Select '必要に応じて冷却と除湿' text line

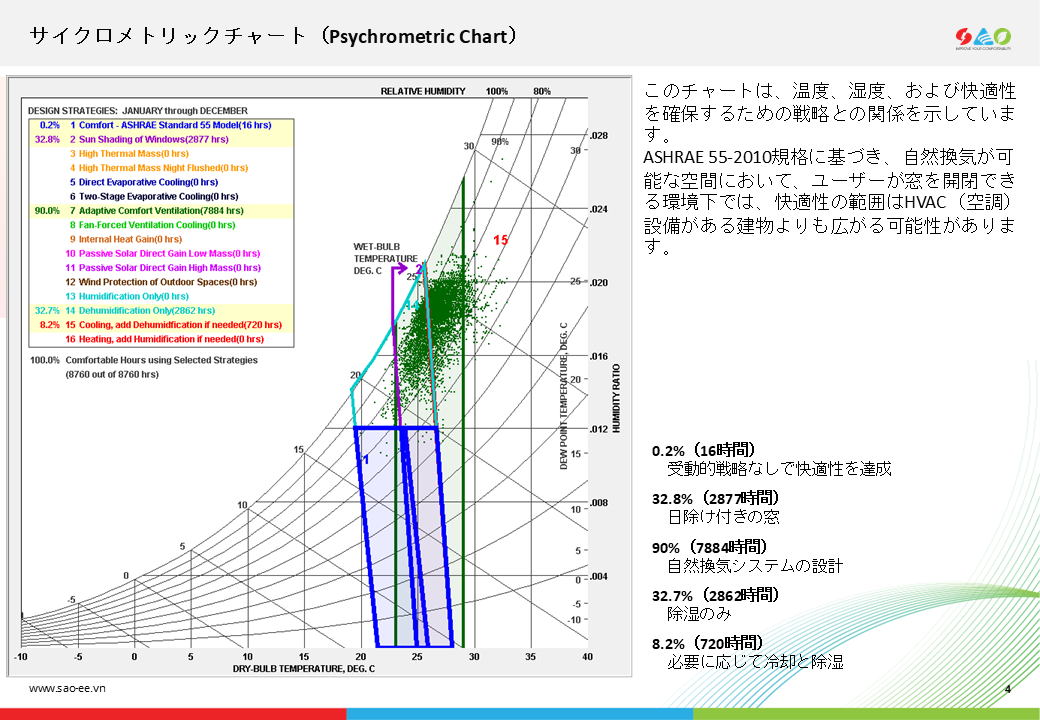(x=755, y=662)
